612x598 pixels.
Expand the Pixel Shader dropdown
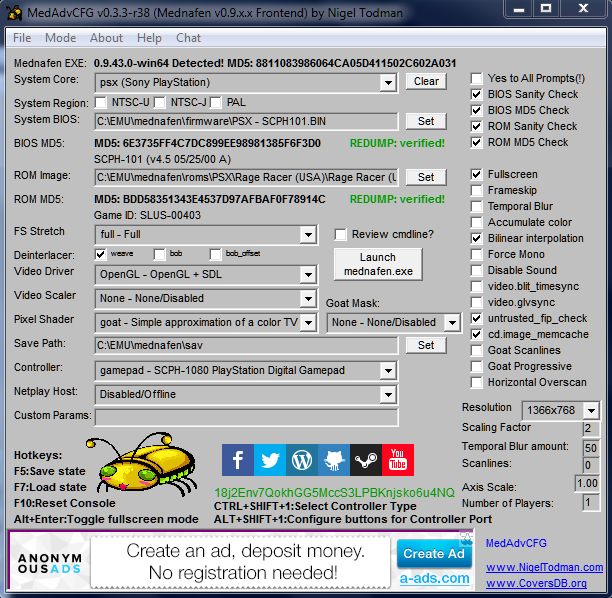(x=308, y=323)
